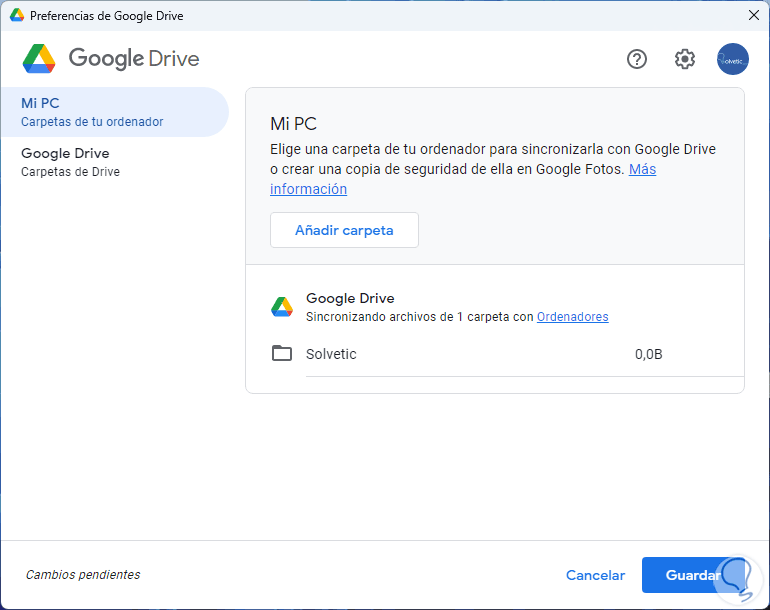Open the help question mark icon
This screenshot has width=770, height=610.
637,59
